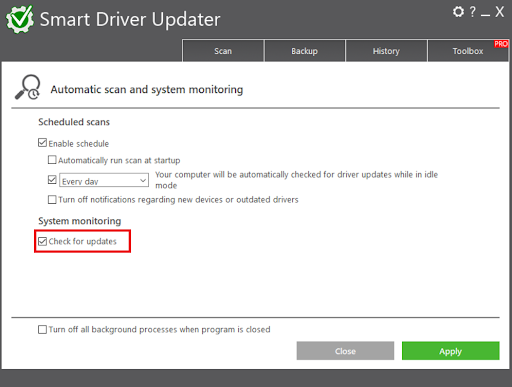Click the PRO badge on Toolbox

coord(501,44)
